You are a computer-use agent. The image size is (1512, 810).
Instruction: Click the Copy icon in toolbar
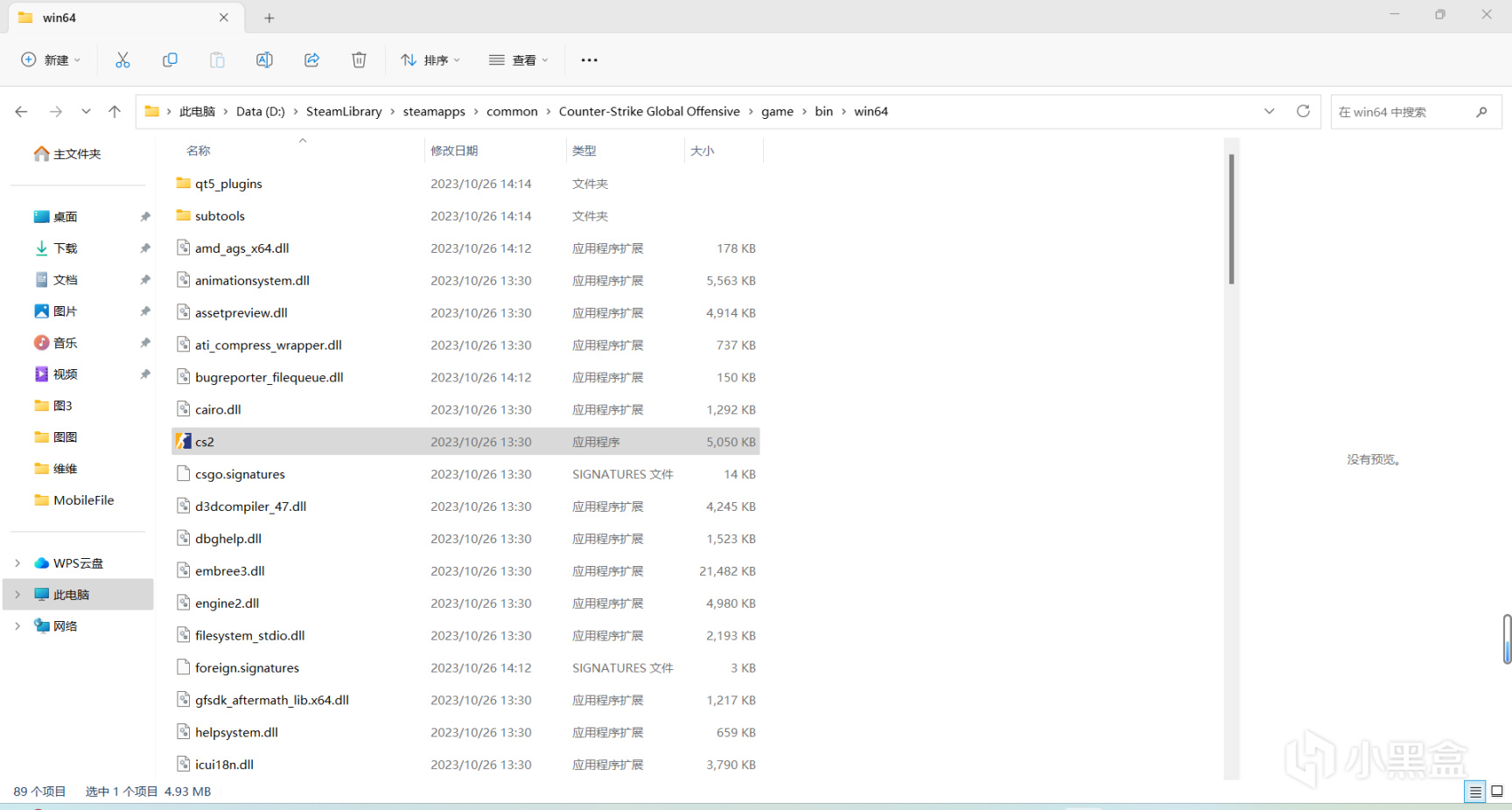[x=170, y=59]
